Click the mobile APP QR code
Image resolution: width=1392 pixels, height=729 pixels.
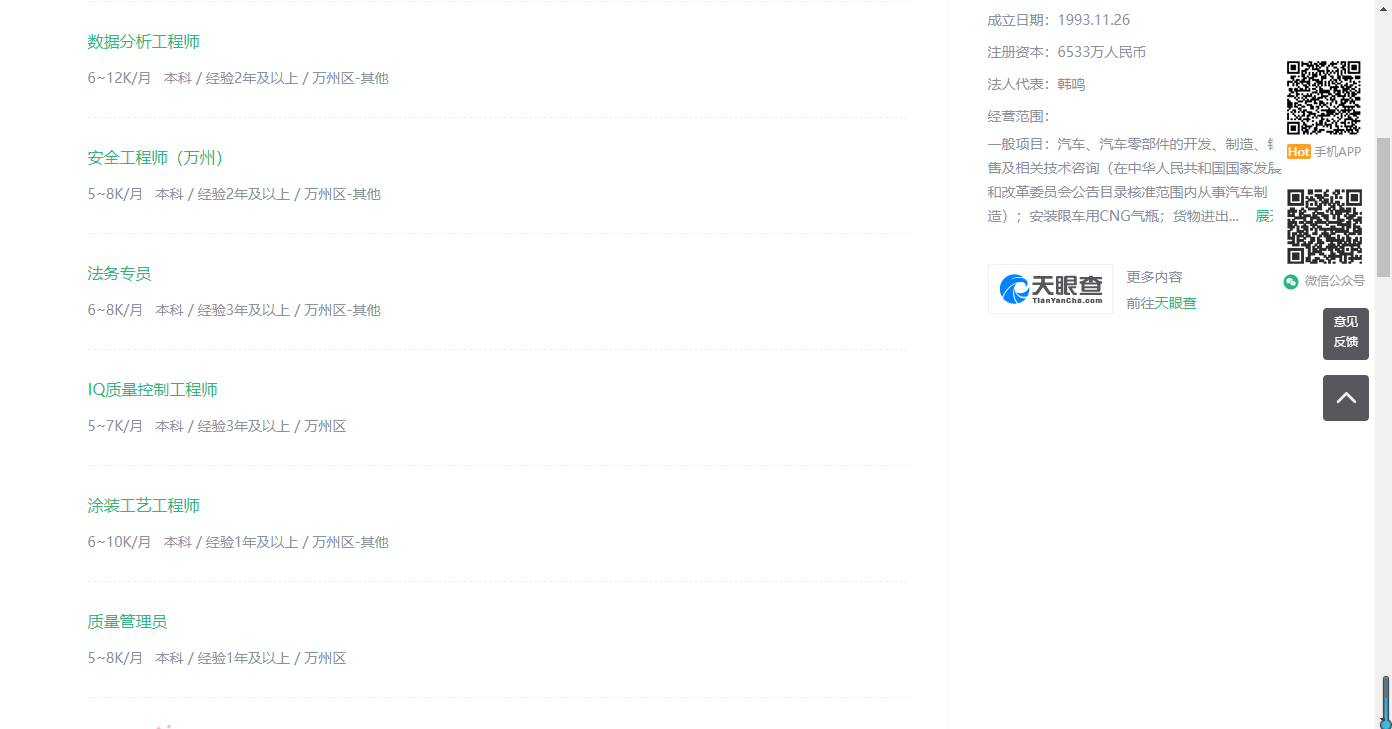[1323, 98]
